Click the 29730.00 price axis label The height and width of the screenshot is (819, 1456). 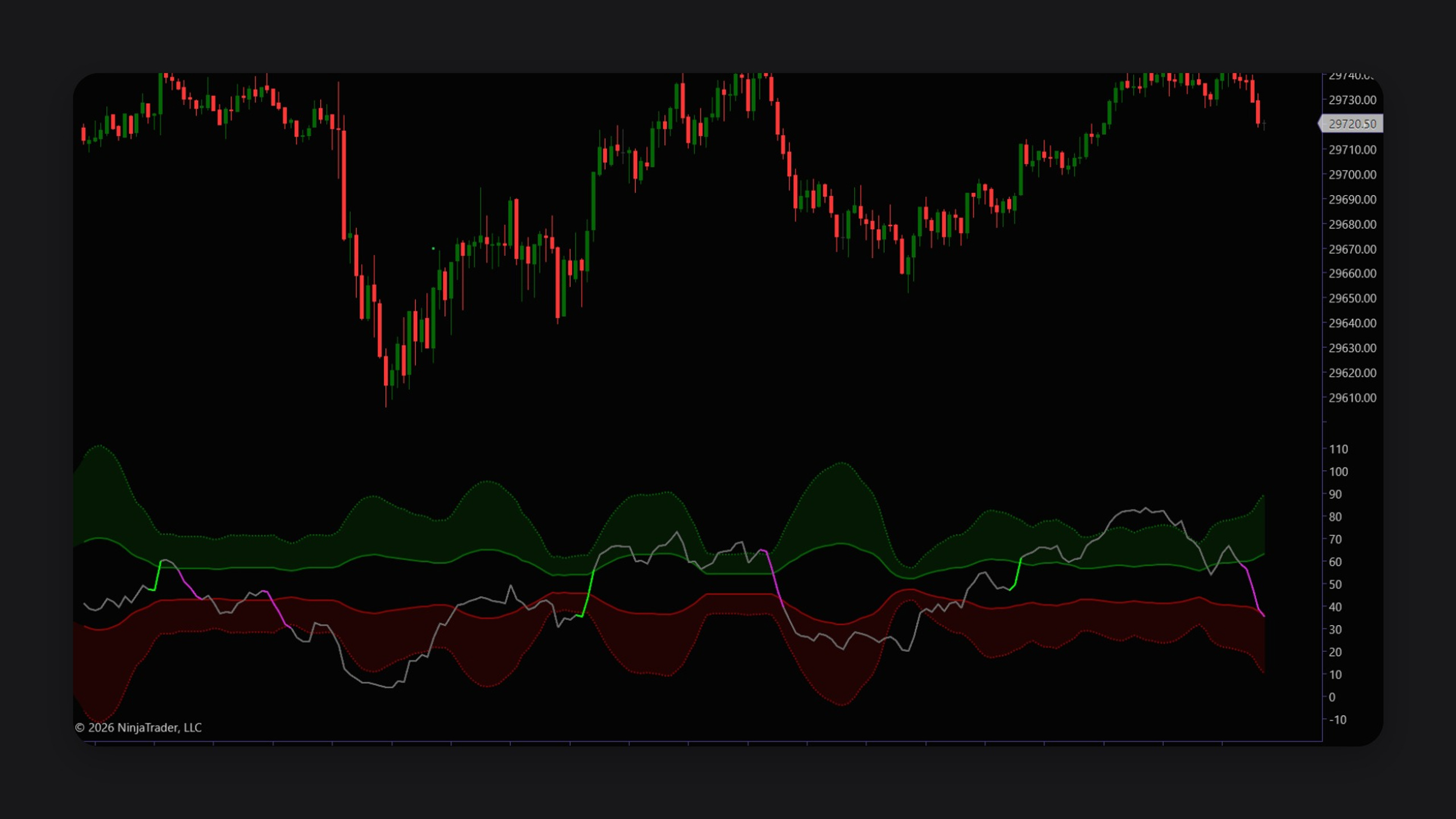click(x=1352, y=100)
